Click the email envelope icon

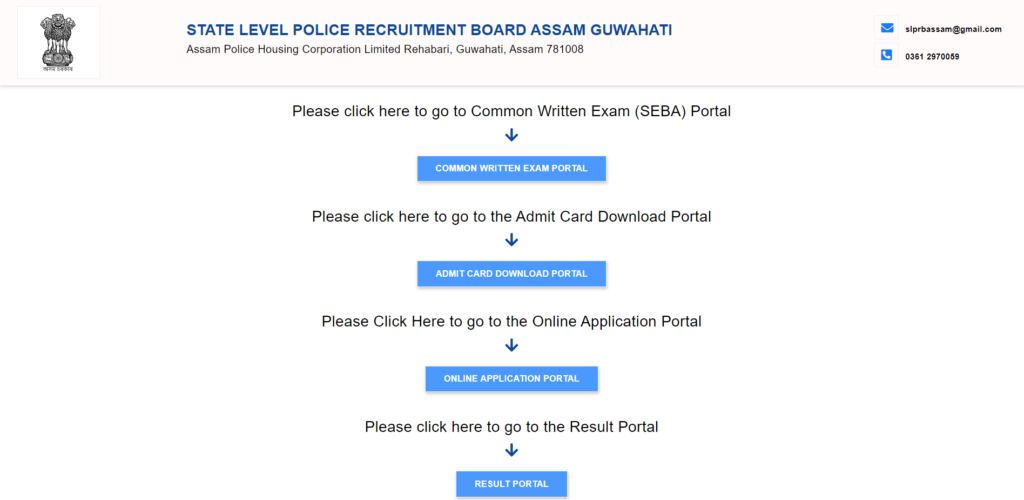[x=886, y=28]
